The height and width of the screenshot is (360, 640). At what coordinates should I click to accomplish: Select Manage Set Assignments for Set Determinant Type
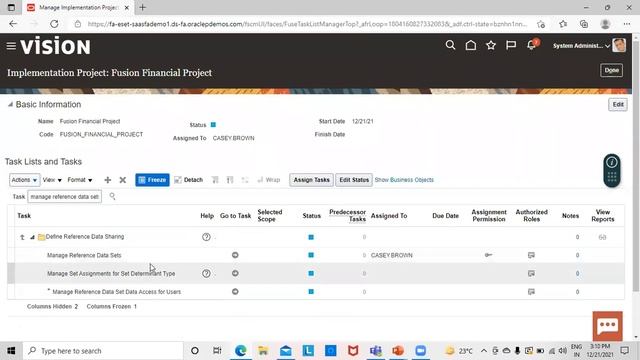(316, 273)
